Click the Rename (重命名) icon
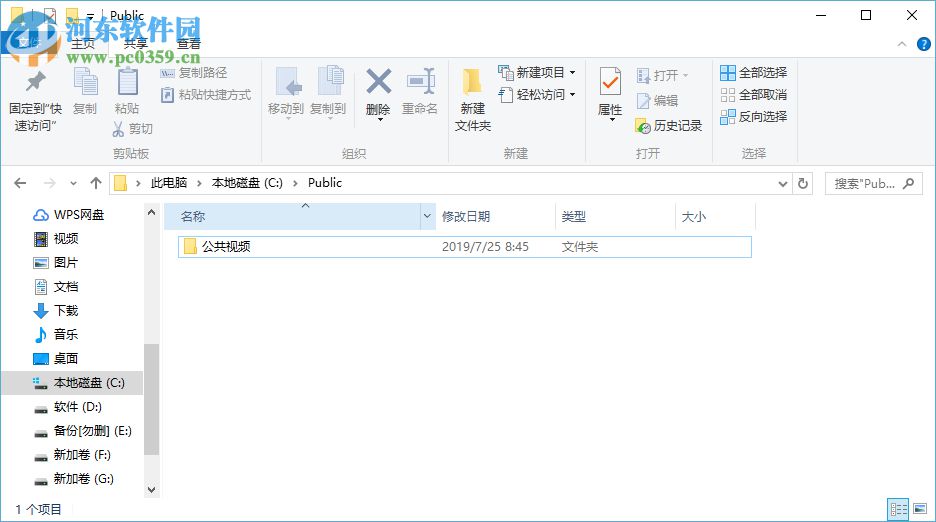 coord(420,82)
